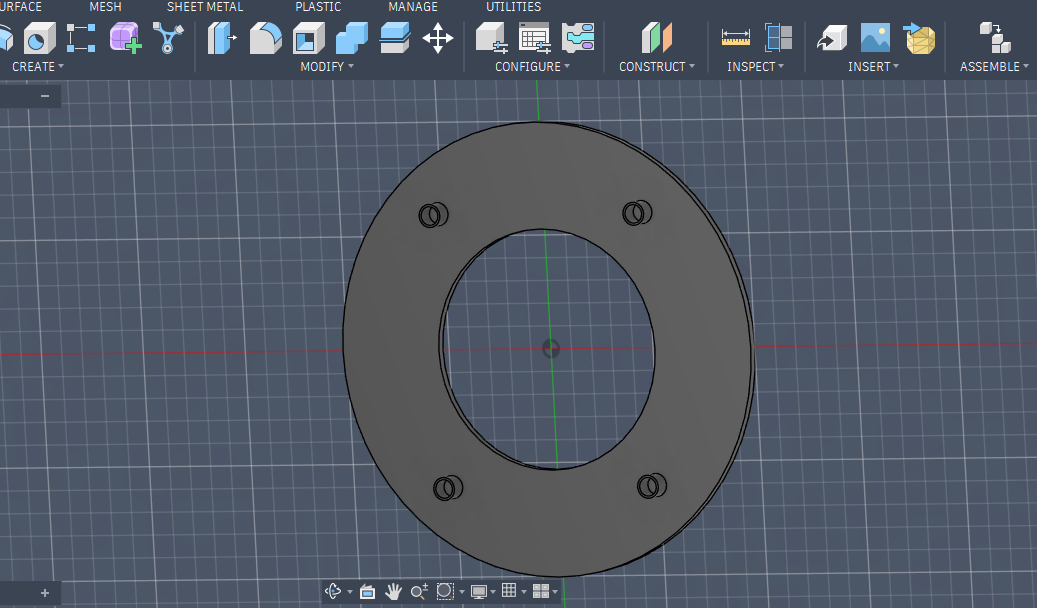The image size is (1037, 608).
Task: Switch to the SURFACE tab
Action: (x=21, y=7)
